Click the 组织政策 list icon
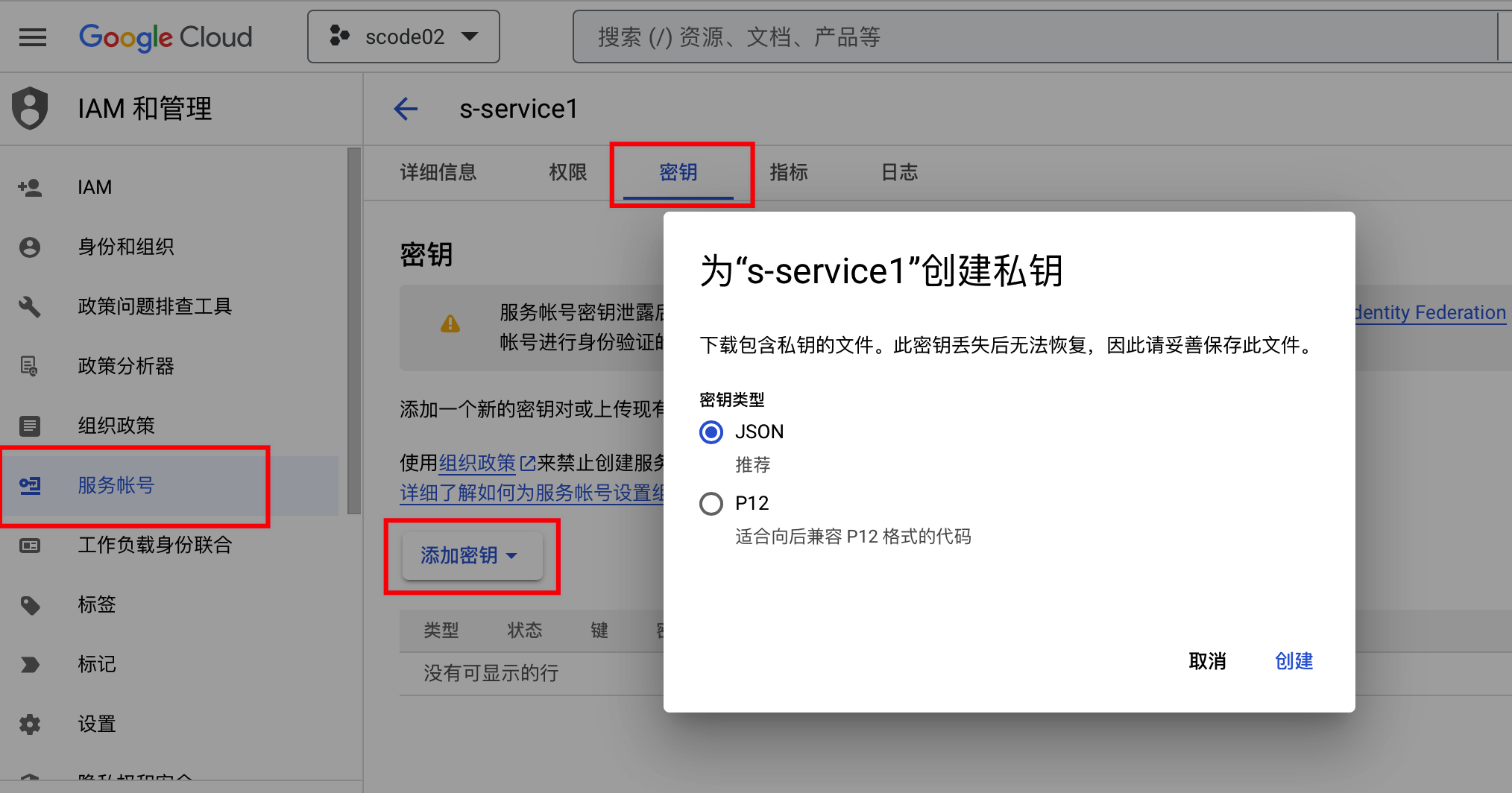 point(30,426)
